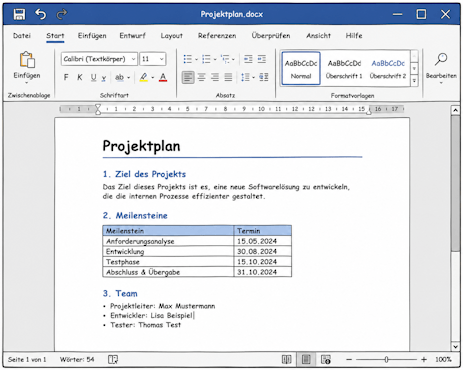The image size is (463, 370).
Task: Undo the last action
Action: [41, 14]
